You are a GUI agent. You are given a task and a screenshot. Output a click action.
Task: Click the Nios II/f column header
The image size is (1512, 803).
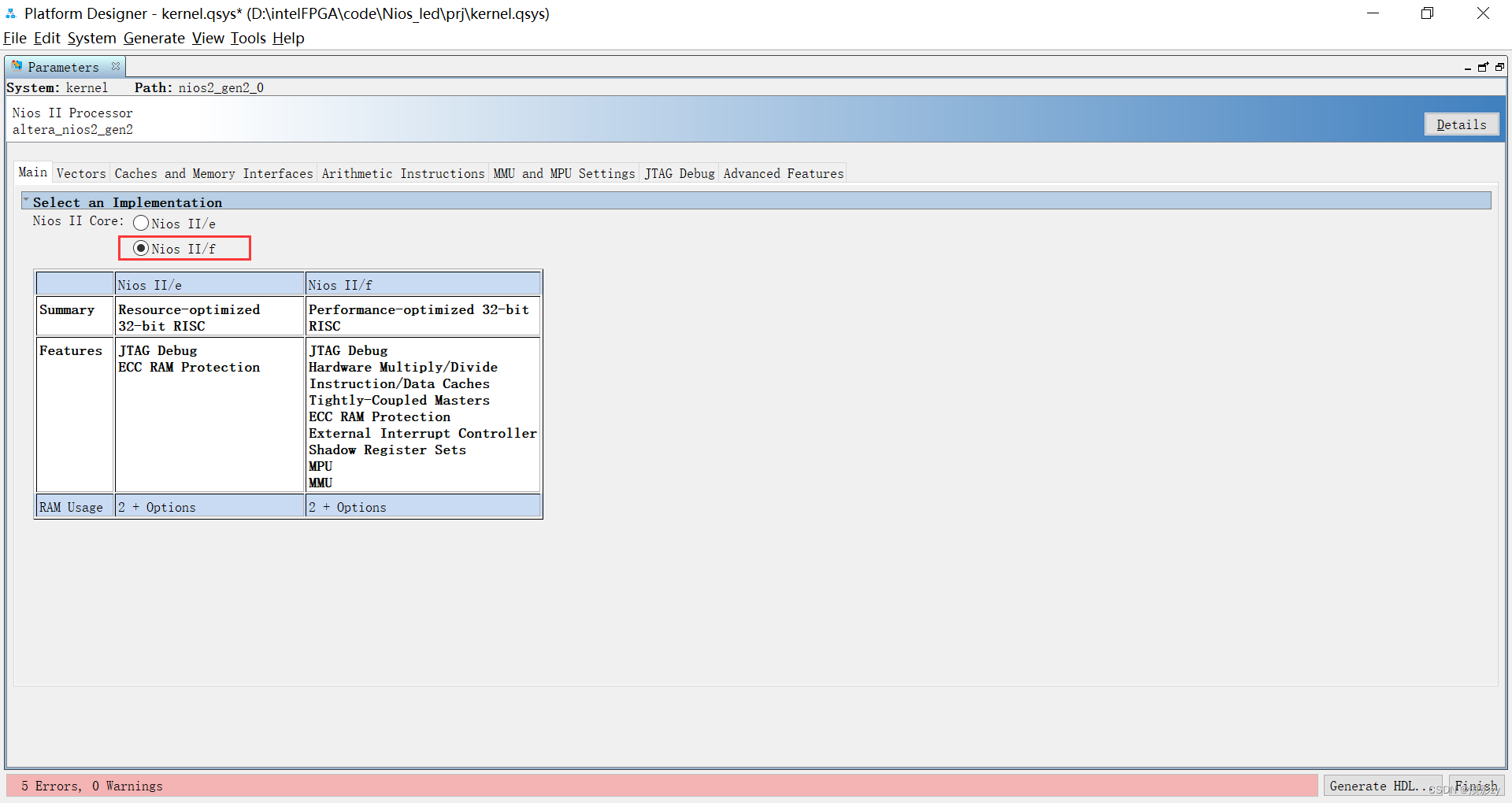423,284
